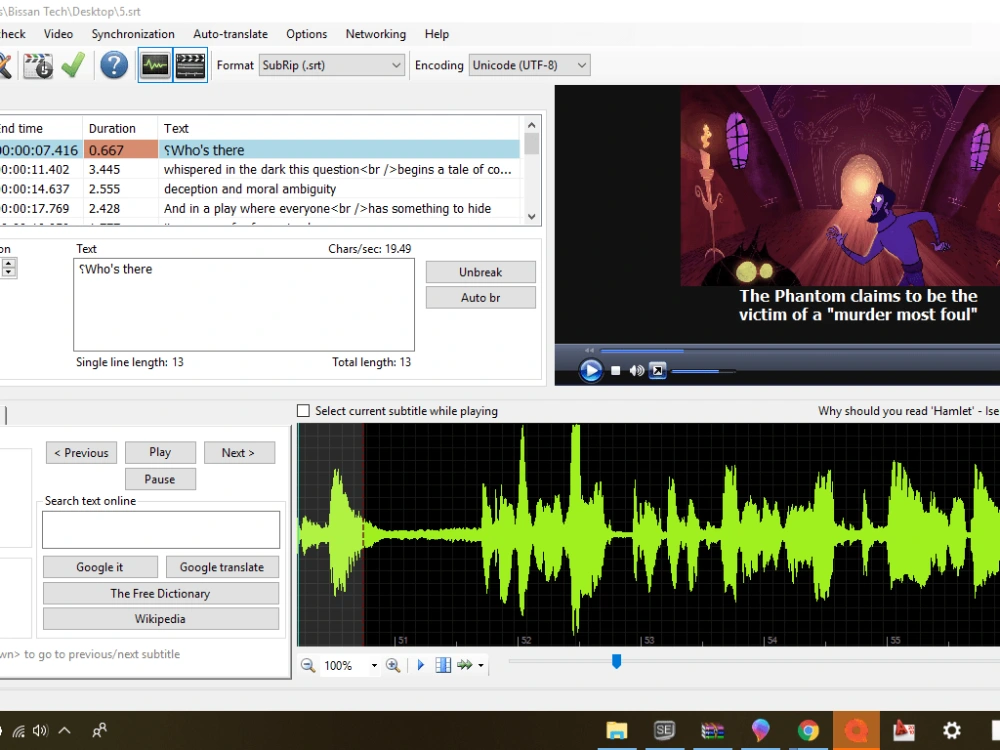
Task: Click inside the subtitle Text edit box
Action: pyautogui.click(x=244, y=305)
